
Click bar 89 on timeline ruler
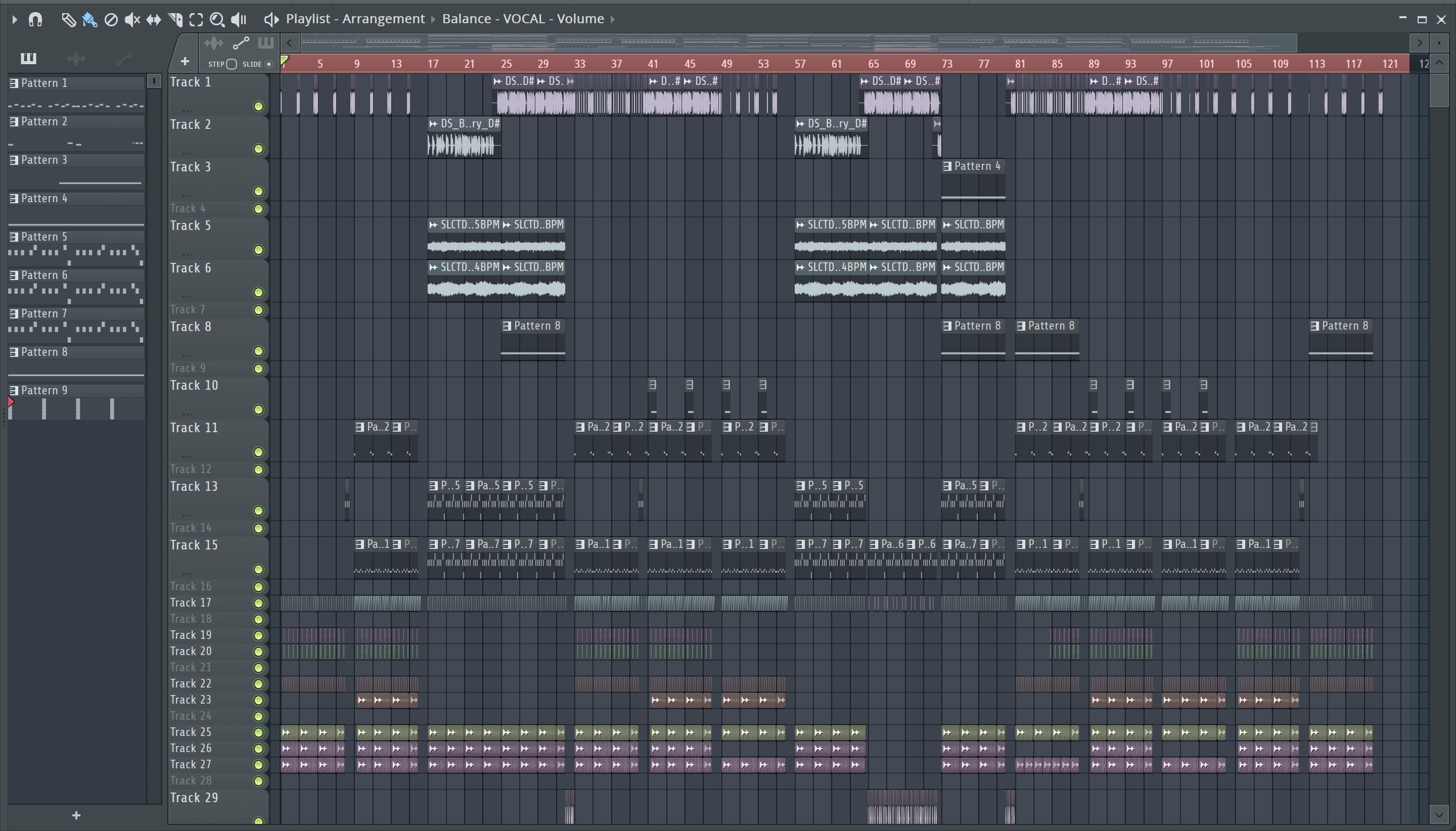1094,64
